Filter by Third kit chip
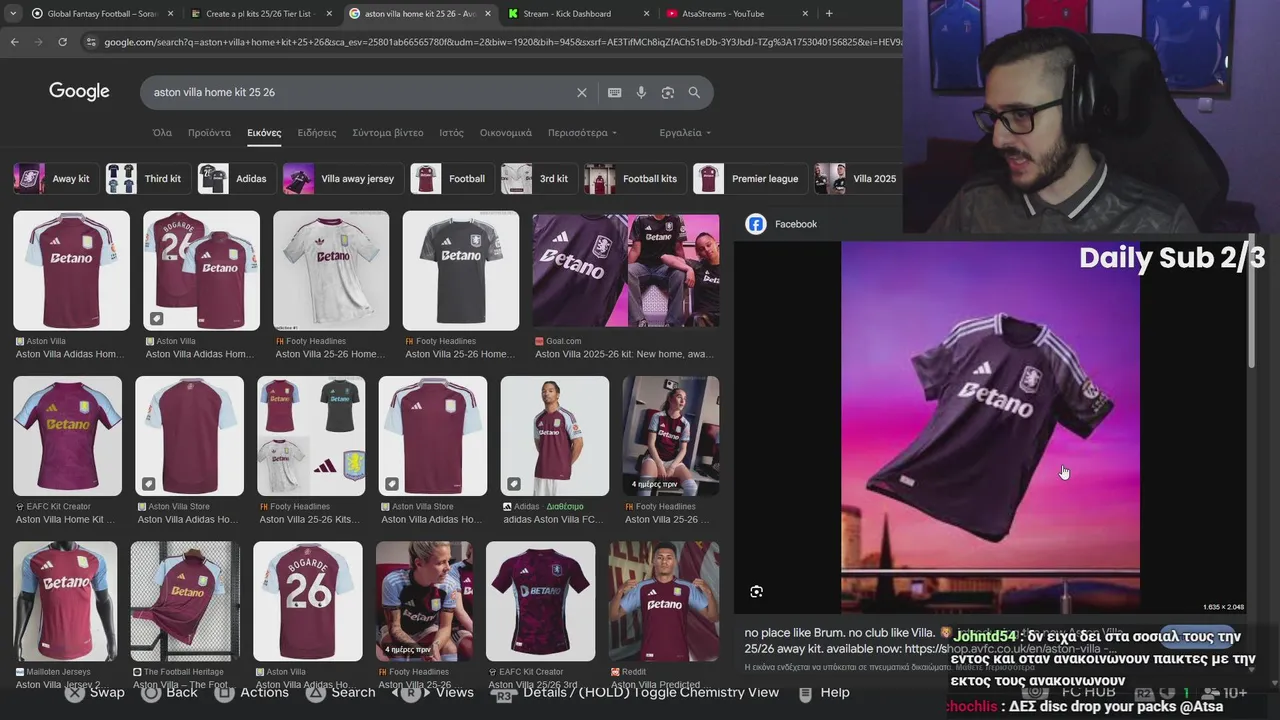The image size is (1280, 720). (148, 179)
